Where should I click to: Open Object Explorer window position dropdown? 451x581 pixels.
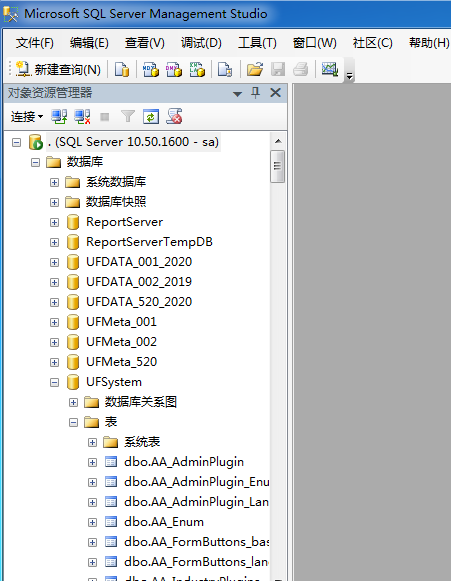(237, 94)
